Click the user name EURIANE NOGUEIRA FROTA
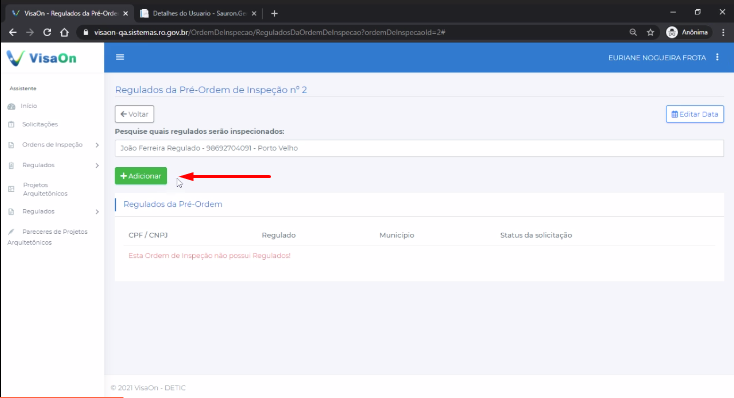 (657, 58)
